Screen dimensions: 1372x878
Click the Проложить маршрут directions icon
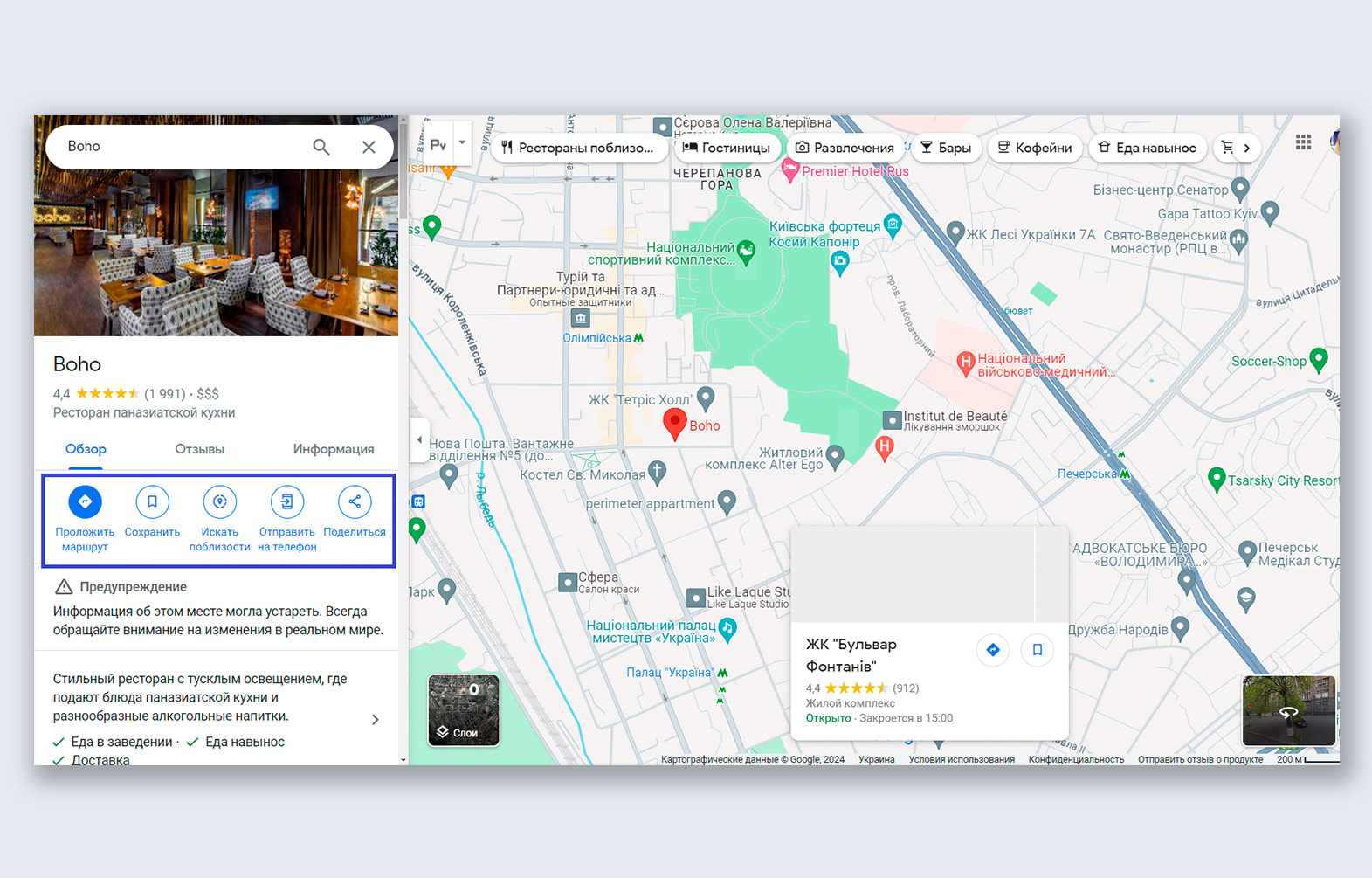(x=85, y=501)
